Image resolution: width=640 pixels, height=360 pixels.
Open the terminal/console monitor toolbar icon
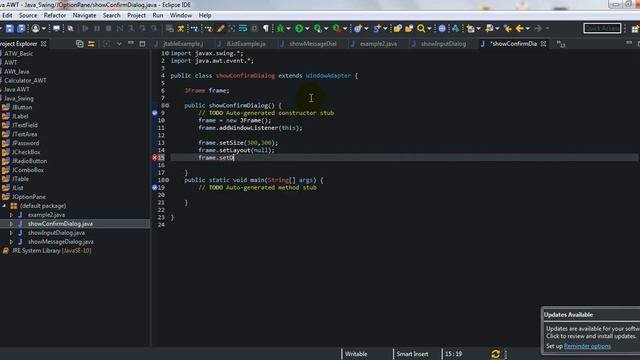[56, 28]
